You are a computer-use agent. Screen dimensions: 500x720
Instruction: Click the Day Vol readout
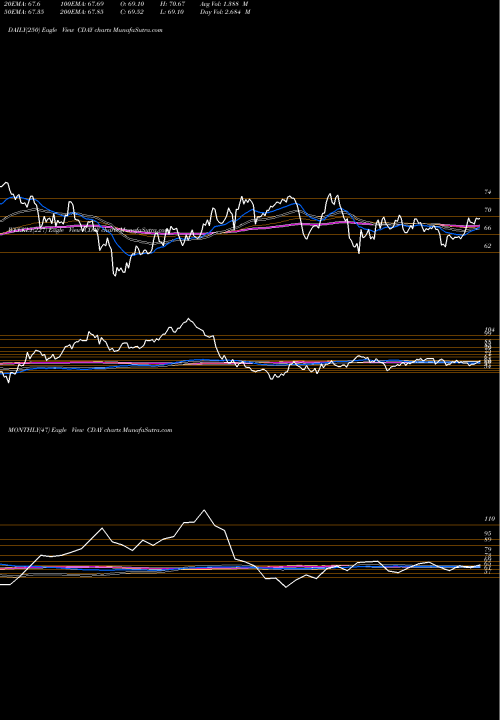point(225,12)
